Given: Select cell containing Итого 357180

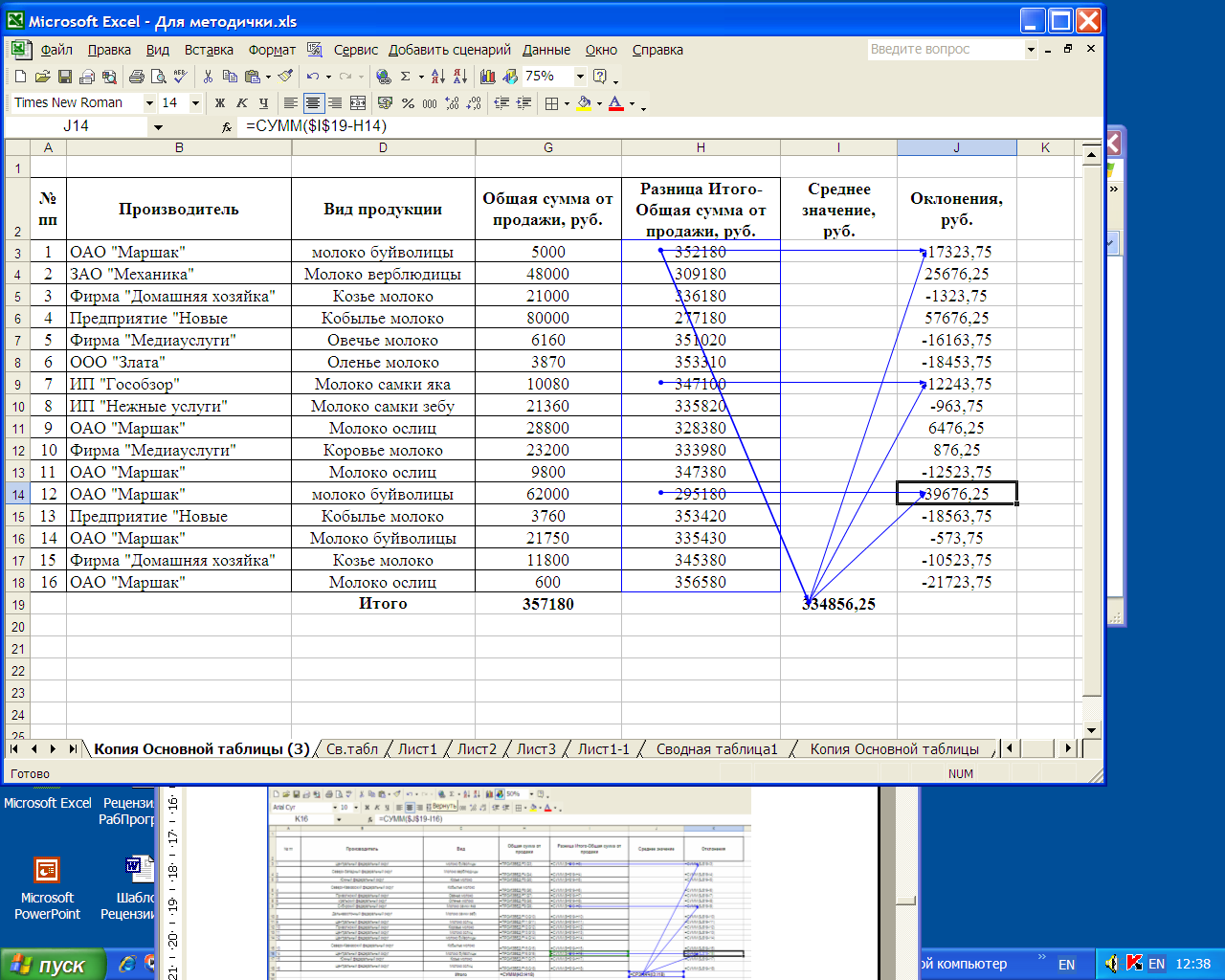Looking at the screenshot, I should (548, 604).
